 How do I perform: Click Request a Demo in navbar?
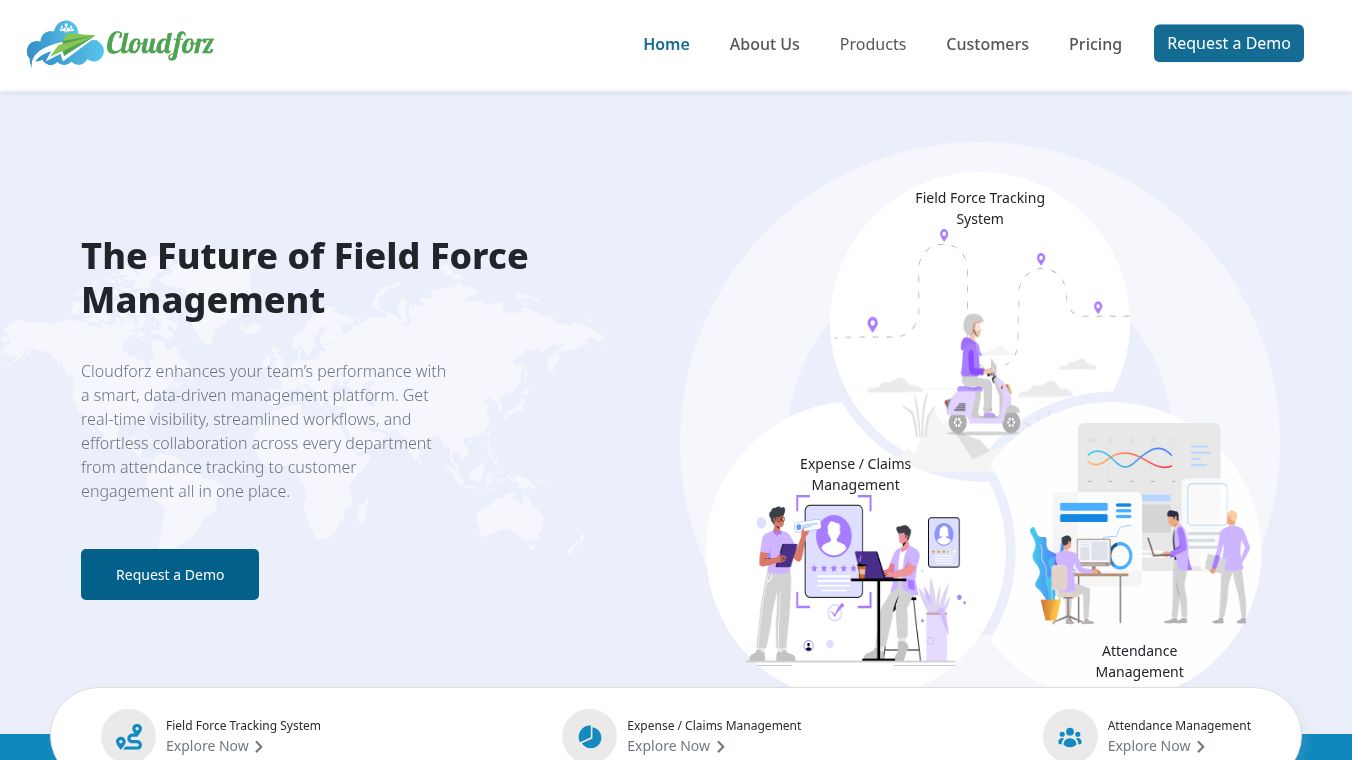pyautogui.click(x=1229, y=43)
